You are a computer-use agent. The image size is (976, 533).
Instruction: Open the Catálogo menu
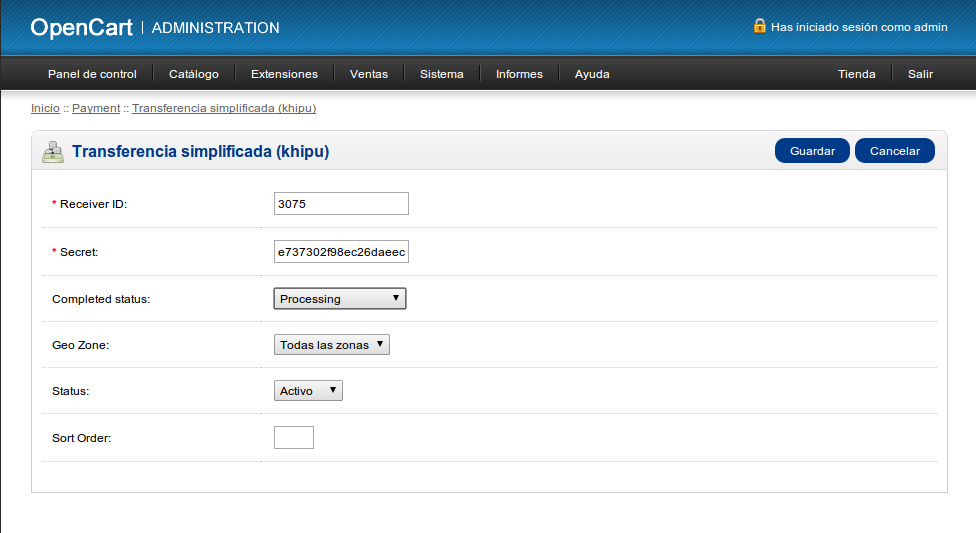pos(194,74)
